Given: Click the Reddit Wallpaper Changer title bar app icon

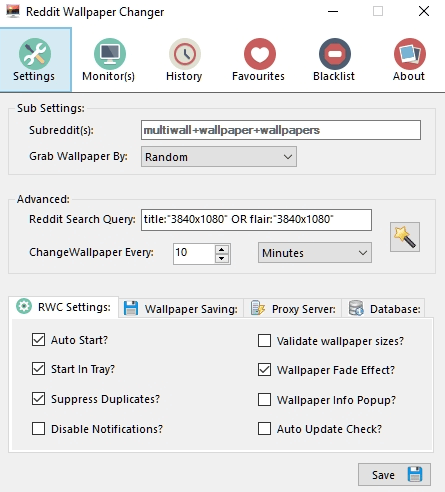Looking at the screenshot, I should point(13,11).
